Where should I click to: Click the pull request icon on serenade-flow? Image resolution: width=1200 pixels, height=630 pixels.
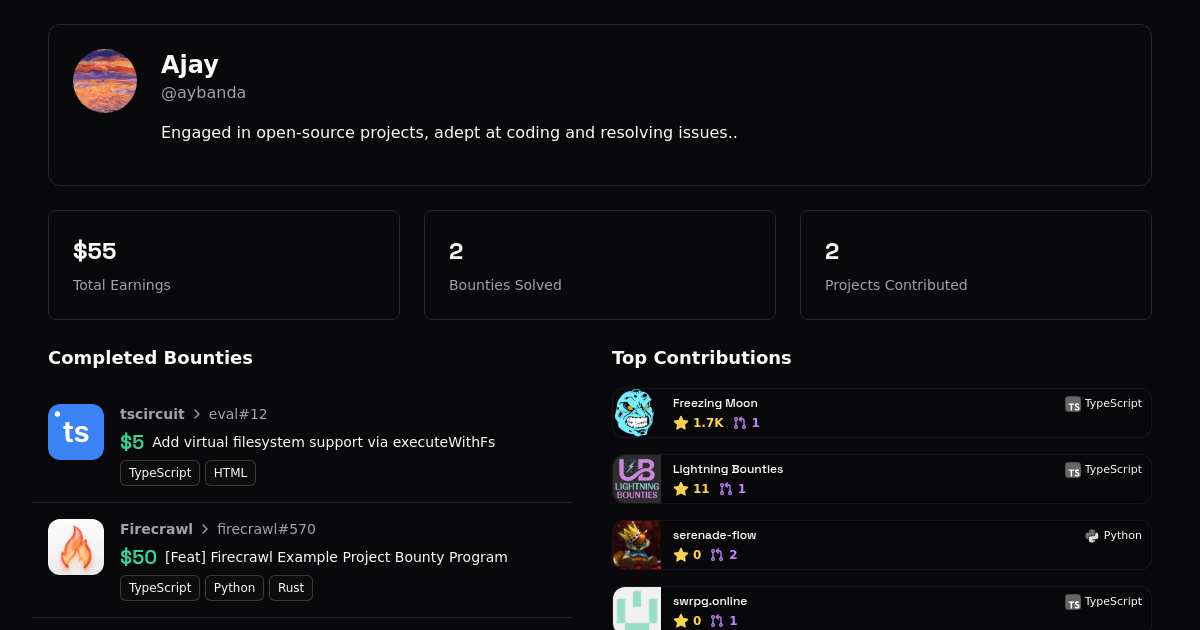point(717,555)
